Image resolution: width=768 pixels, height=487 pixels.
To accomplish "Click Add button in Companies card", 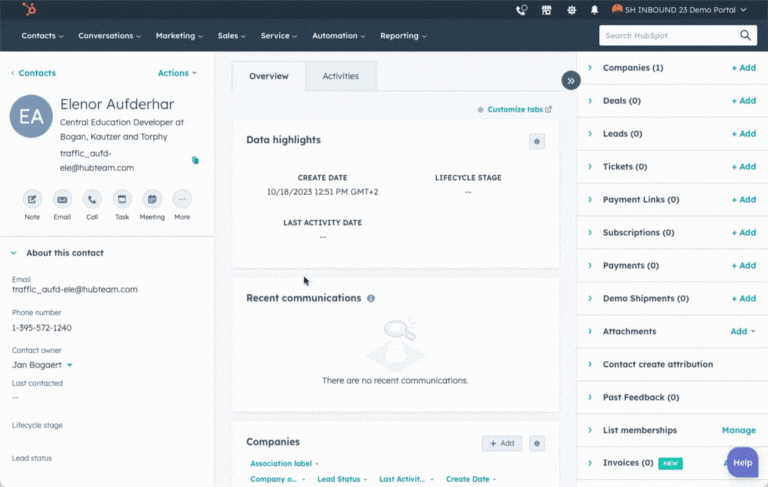I will point(502,443).
